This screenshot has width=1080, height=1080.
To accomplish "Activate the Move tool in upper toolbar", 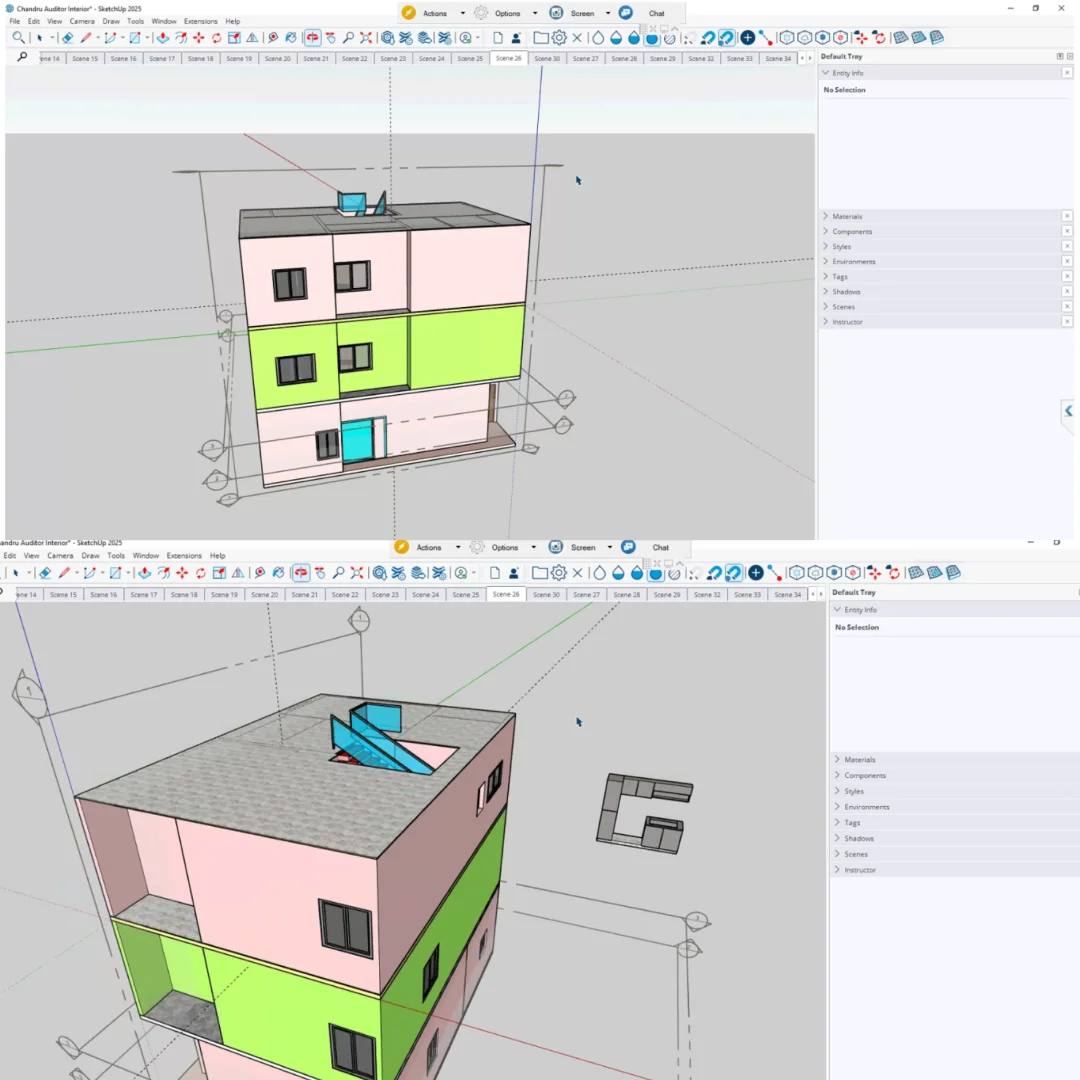I will point(198,38).
